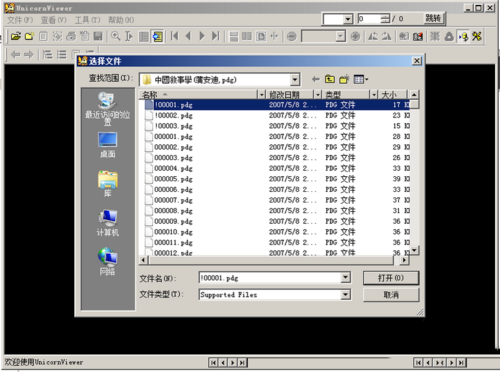Viewport: 500px width, 372px height.
Task: Toggle the highlighted navigation pane icon
Action: tap(158, 36)
